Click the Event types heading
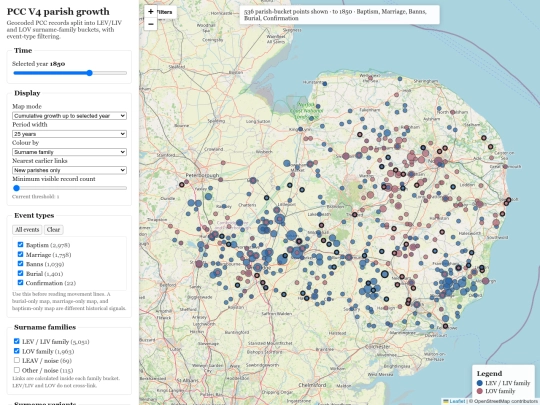The height and width of the screenshot is (405, 540). pyautogui.click(x=34, y=216)
